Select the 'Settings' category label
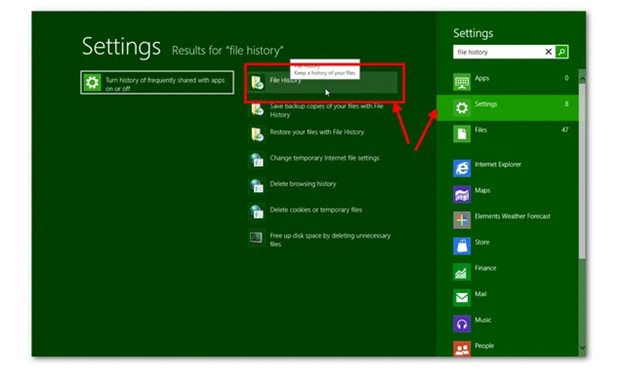Image resolution: width=620 pixels, height=377 pixels. pyautogui.click(x=486, y=104)
